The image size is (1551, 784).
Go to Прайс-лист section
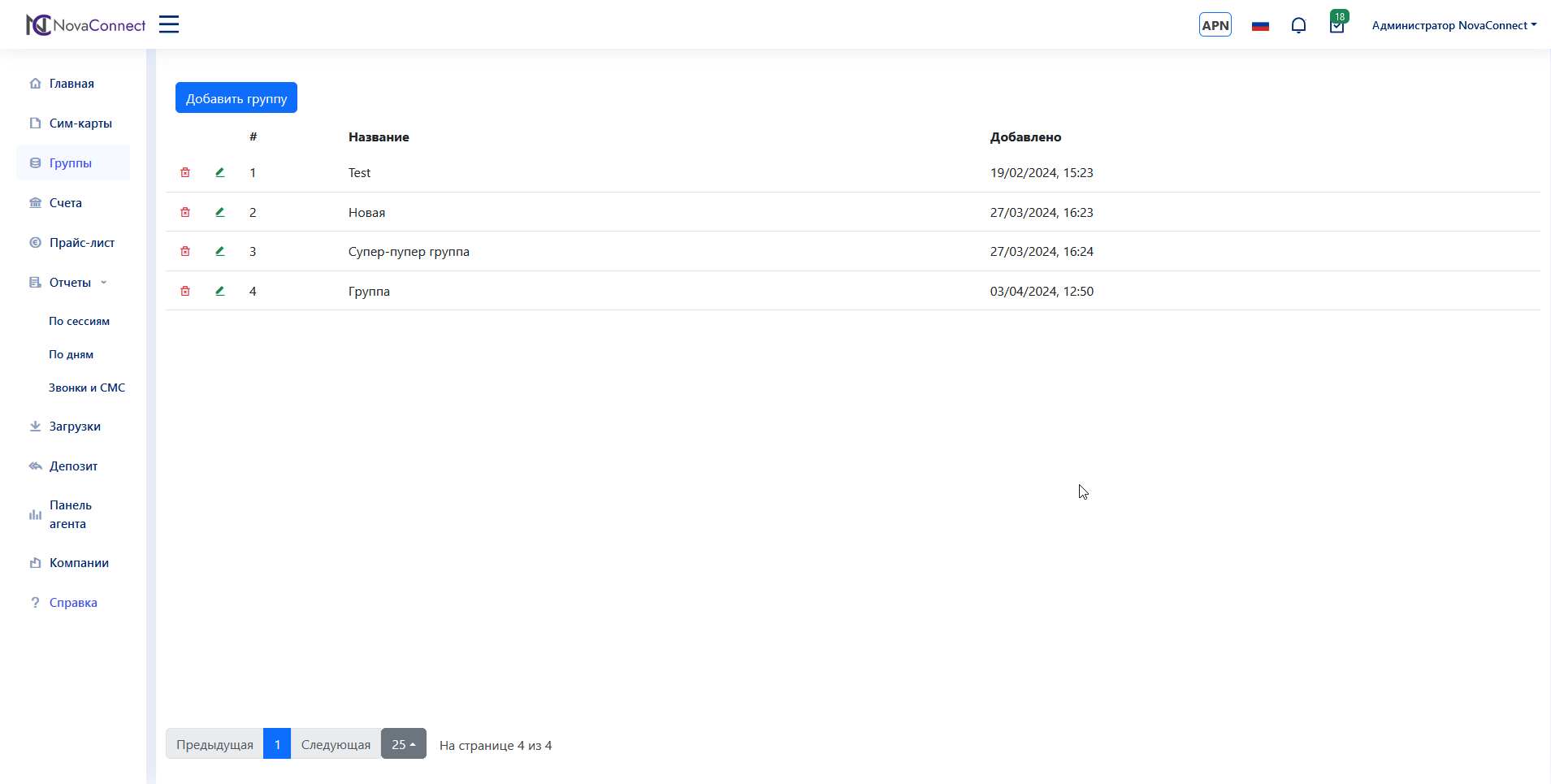[81, 243]
